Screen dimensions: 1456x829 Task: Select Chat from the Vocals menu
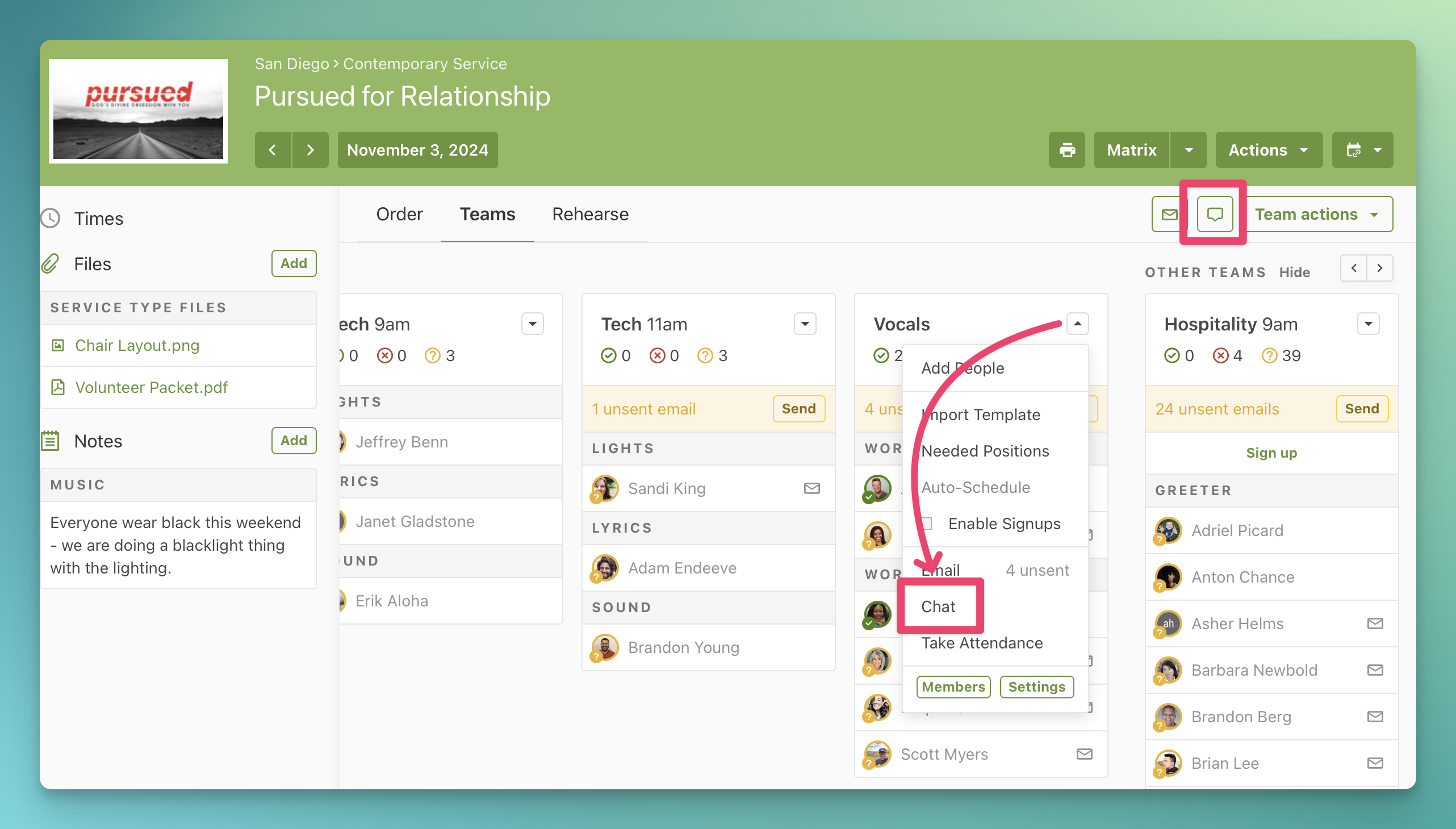coord(938,606)
